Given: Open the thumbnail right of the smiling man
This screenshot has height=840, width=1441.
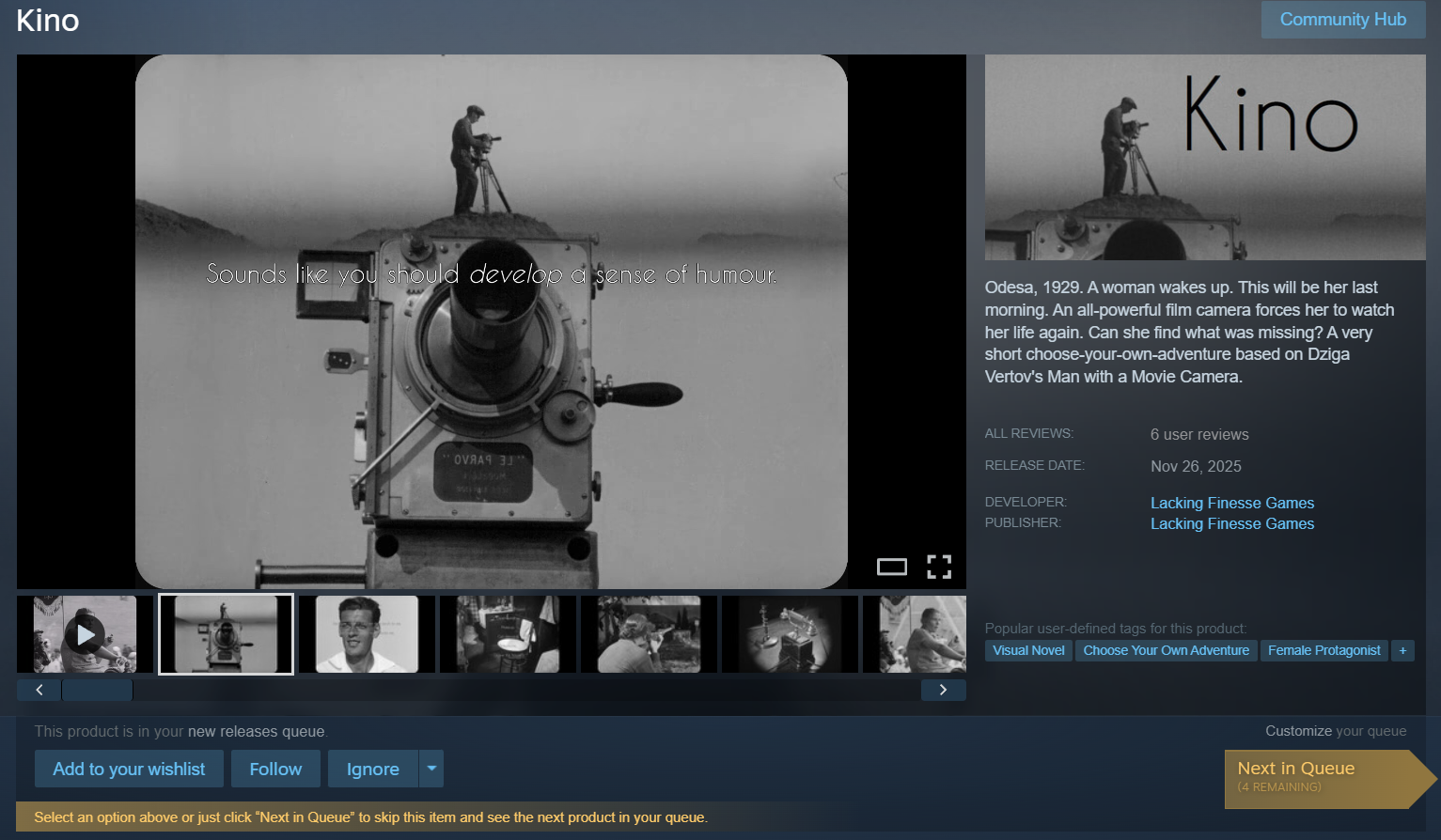Looking at the screenshot, I should tap(508, 634).
